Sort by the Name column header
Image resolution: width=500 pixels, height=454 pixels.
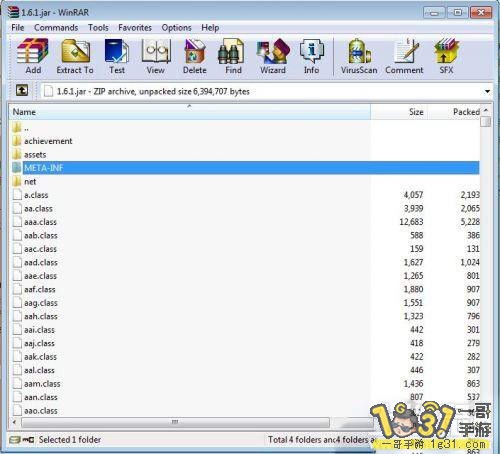tap(190, 112)
